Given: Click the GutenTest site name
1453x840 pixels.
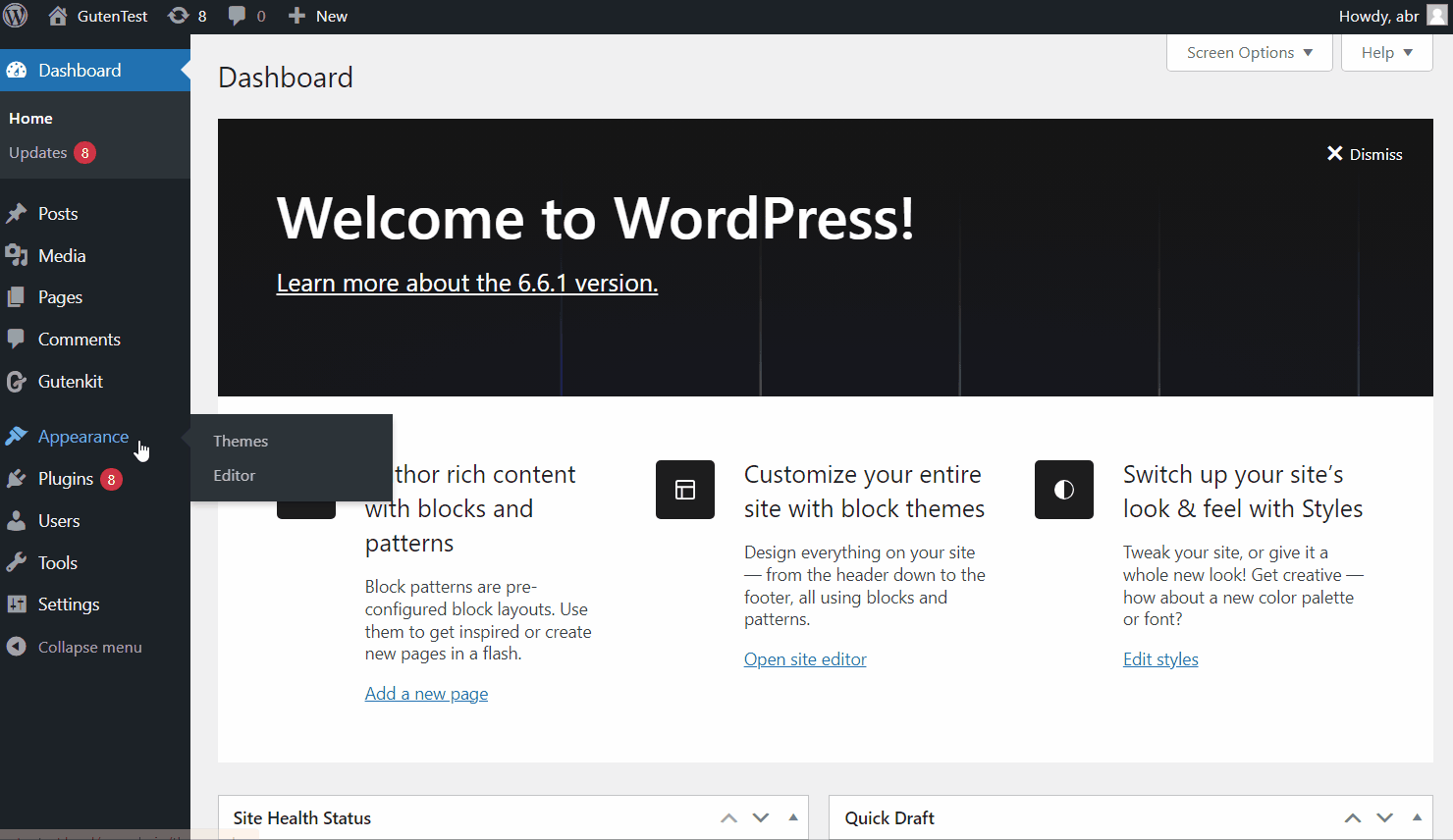Looking at the screenshot, I should coord(113,16).
